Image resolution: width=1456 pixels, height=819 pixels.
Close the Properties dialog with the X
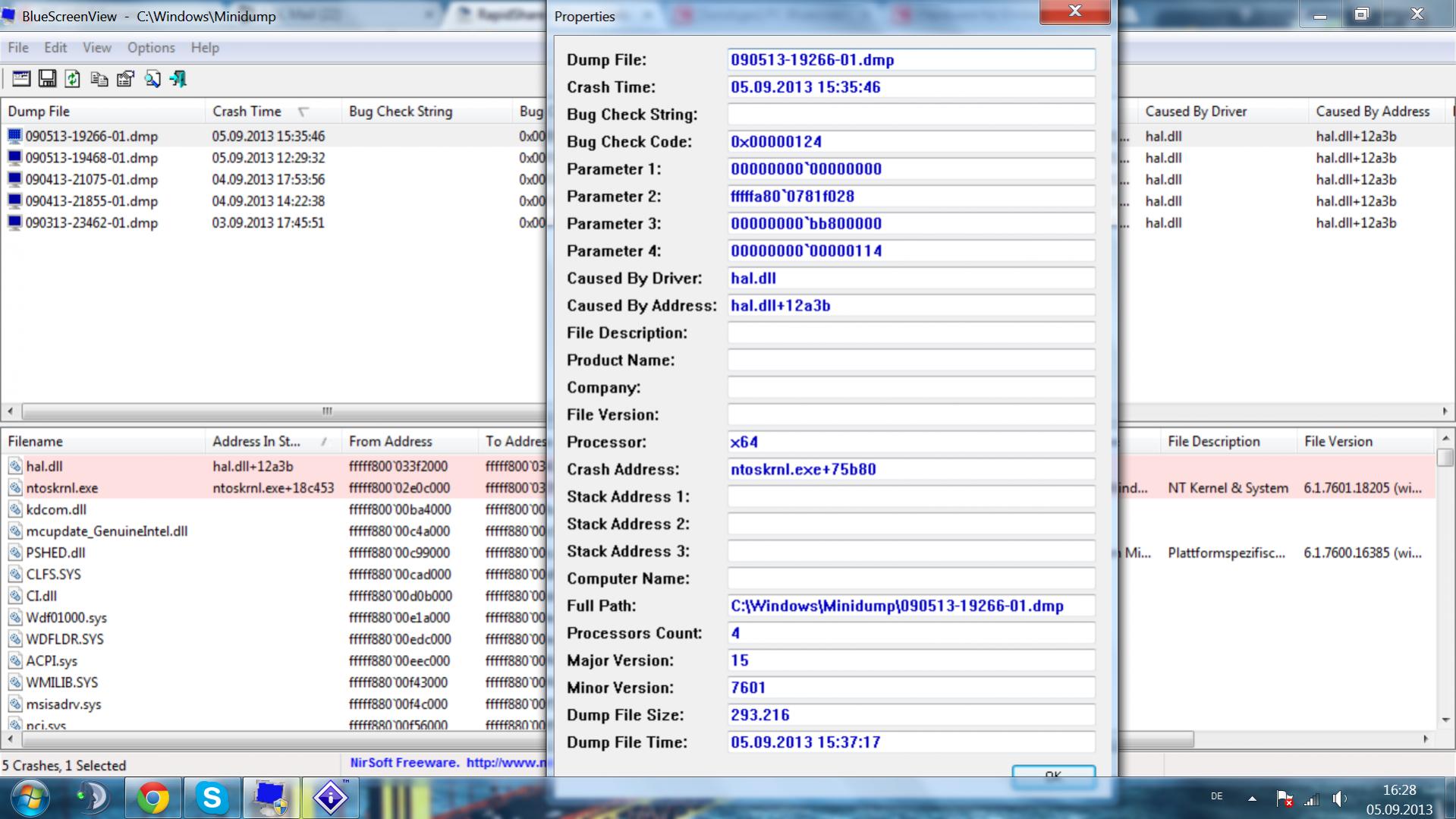pyautogui.click(x=1074, y=11)
